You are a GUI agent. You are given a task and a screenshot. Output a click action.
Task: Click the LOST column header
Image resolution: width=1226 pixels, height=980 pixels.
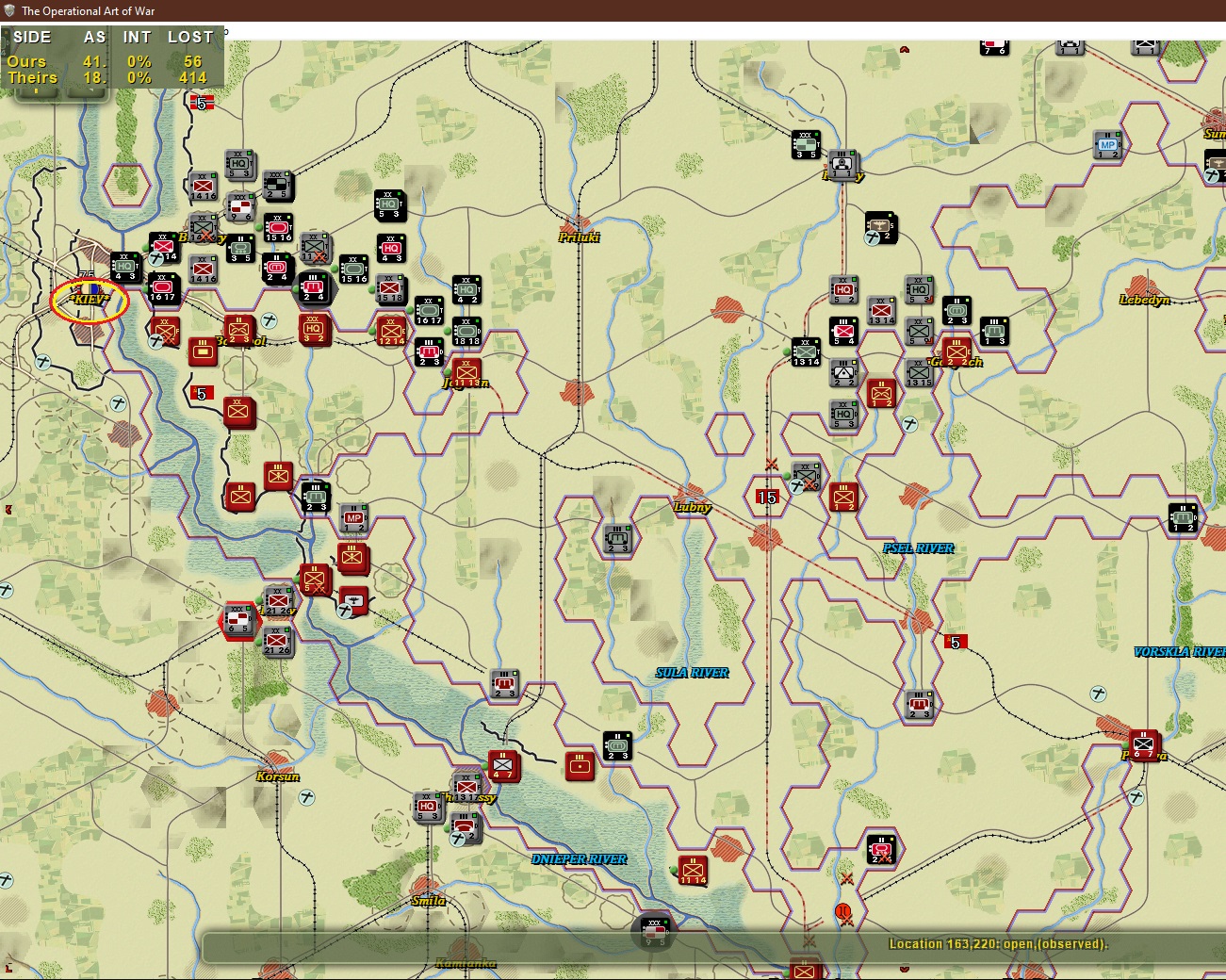(190, 37)
